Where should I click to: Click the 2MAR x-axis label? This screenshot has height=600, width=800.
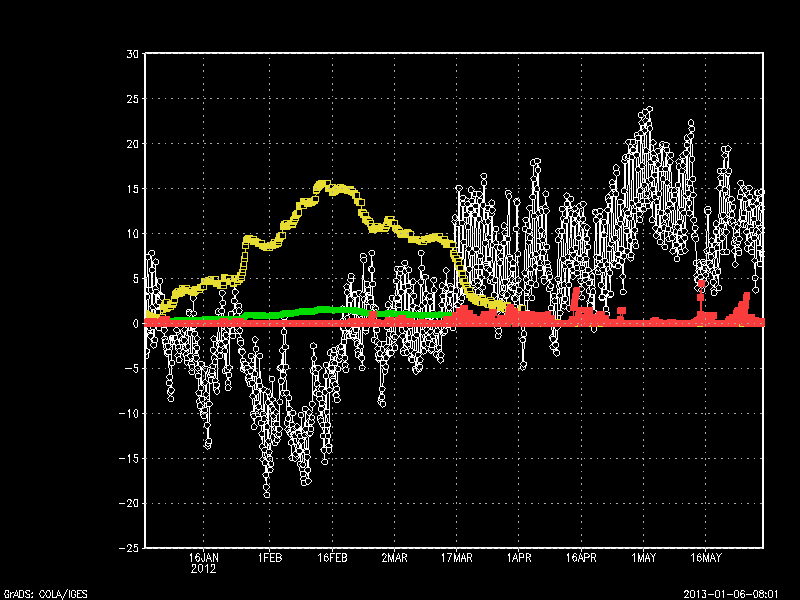(394, 558)
